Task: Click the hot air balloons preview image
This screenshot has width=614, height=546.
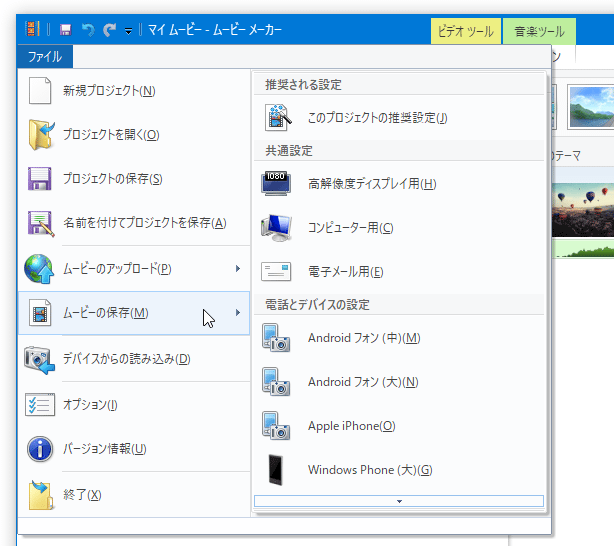Action: click(583, 211)
